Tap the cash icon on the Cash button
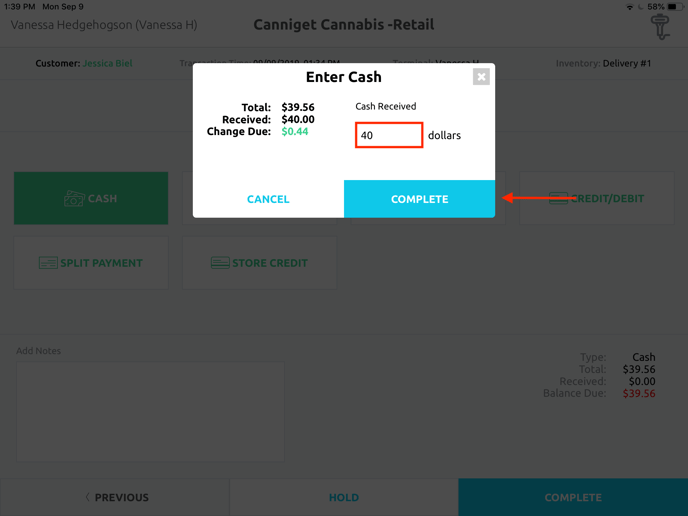The height and width of the screenshot is (516, 688). click(74, 198)
